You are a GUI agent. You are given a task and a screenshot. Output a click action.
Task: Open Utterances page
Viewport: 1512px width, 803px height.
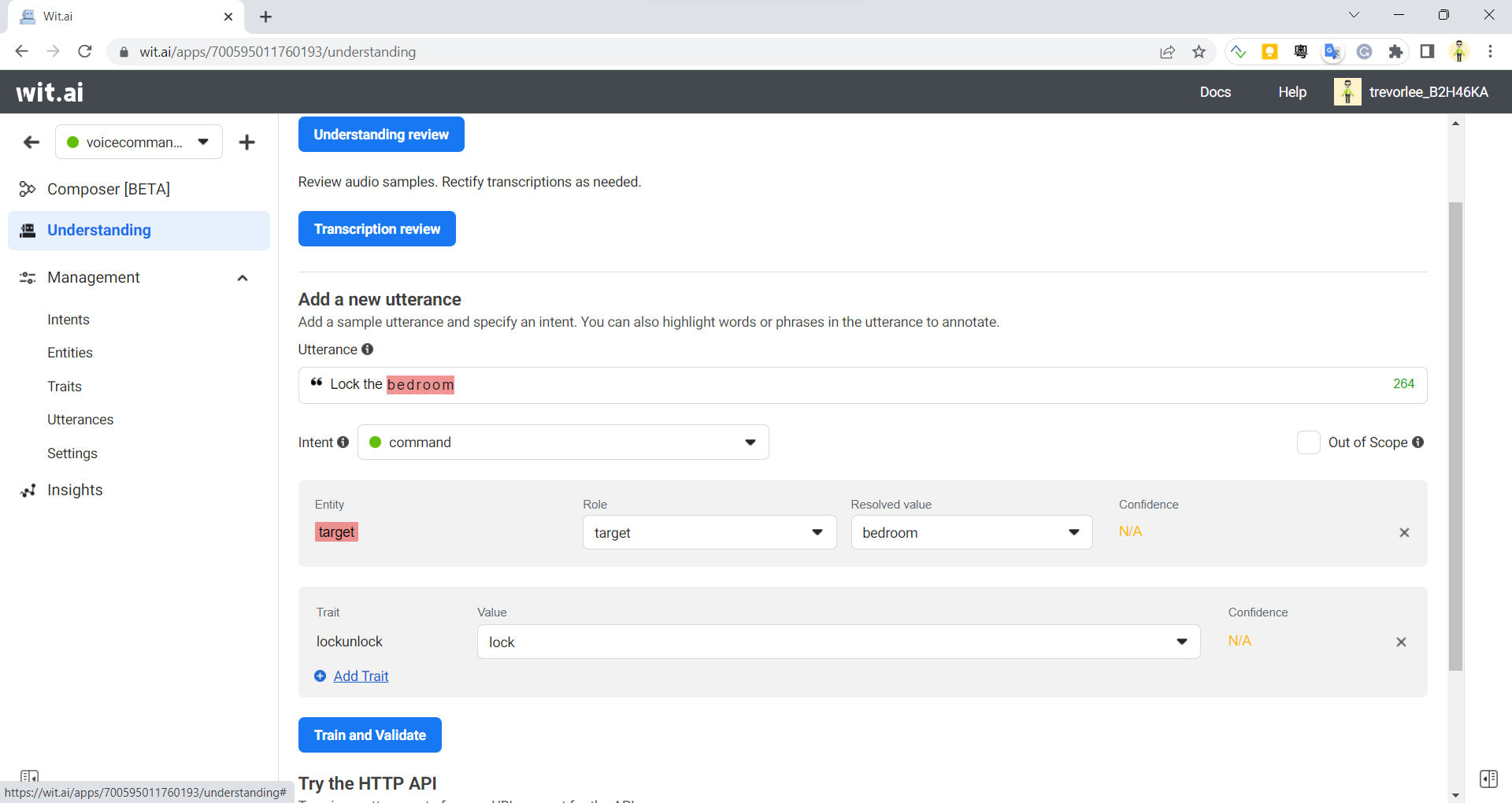80,420
